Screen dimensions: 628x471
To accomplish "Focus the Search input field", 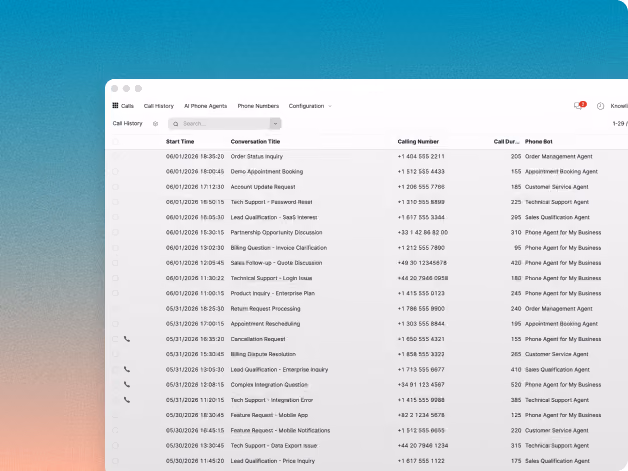I will tap(224, 124).
